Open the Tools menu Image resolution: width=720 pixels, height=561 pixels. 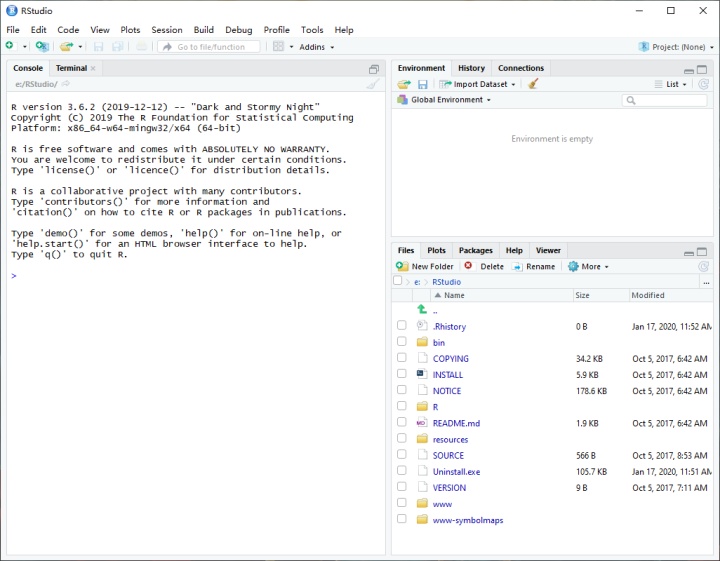pos(312,30)
